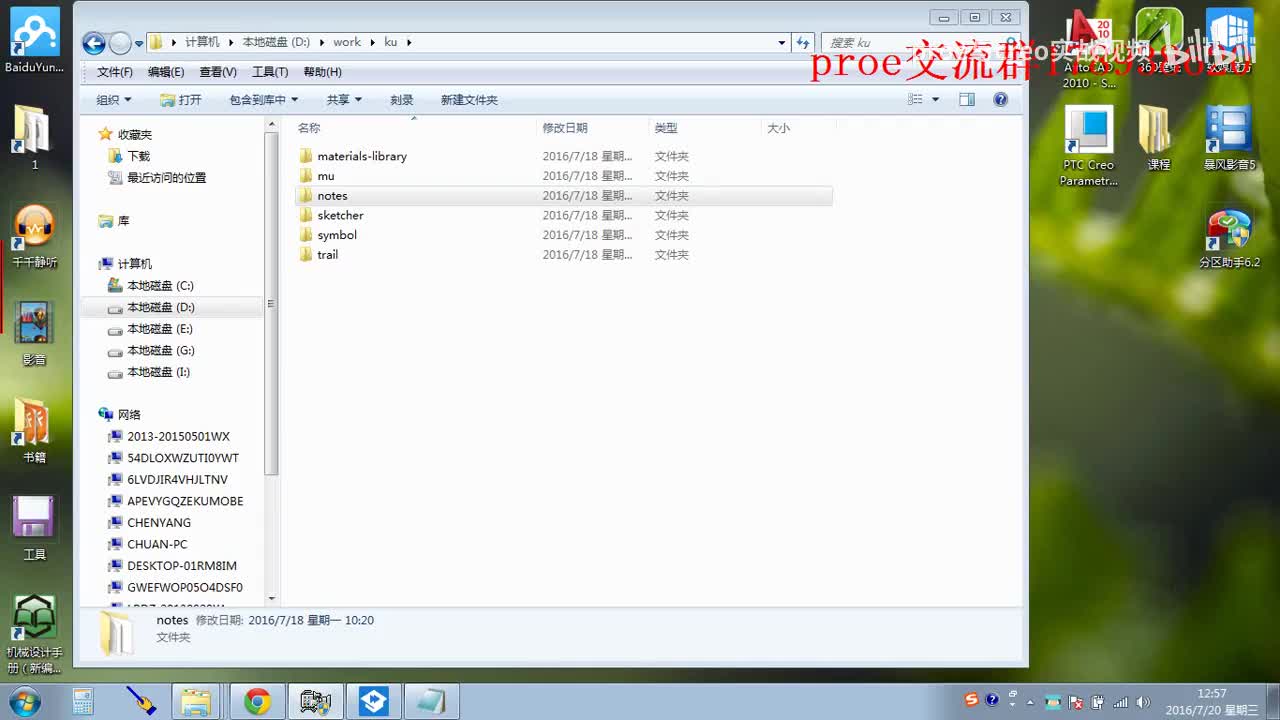Click the Chrome icon on the taskbar
Viewport: 1280px width, 720px height.
pos(257,702)
